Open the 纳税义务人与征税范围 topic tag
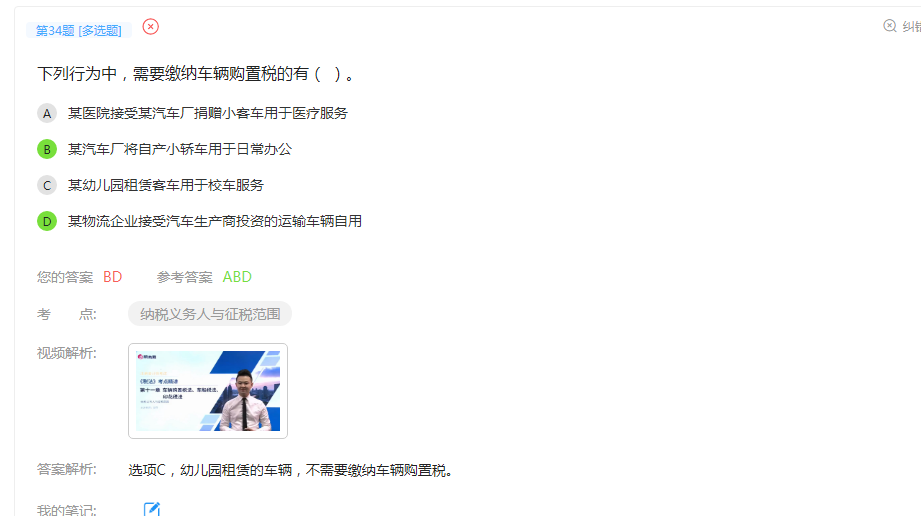 tap(210, 314)
